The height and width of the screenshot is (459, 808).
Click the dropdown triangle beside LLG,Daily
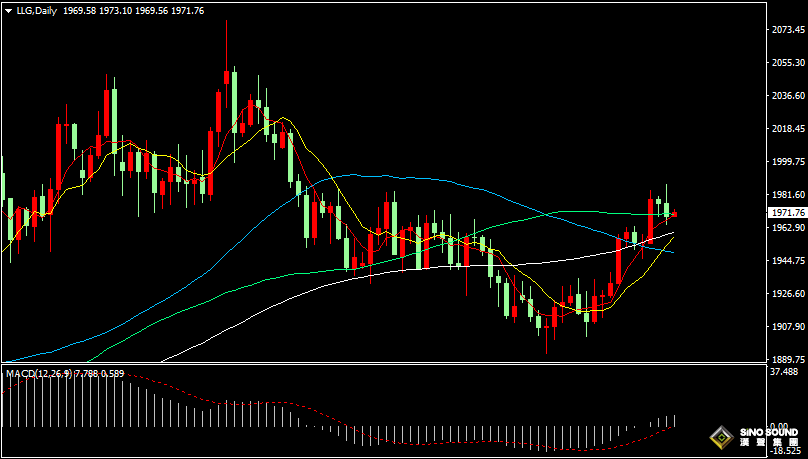(x=8, y=10)
